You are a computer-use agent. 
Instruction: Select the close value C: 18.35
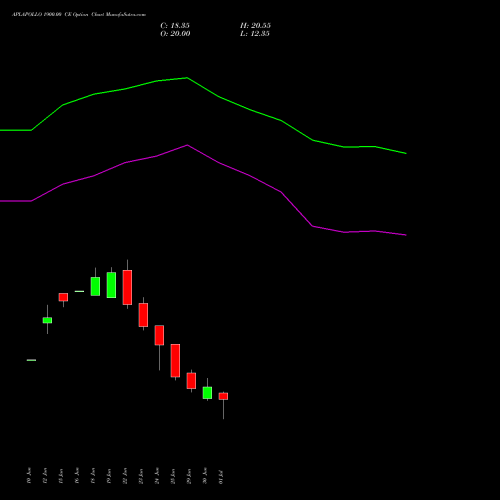click(175, 26)
